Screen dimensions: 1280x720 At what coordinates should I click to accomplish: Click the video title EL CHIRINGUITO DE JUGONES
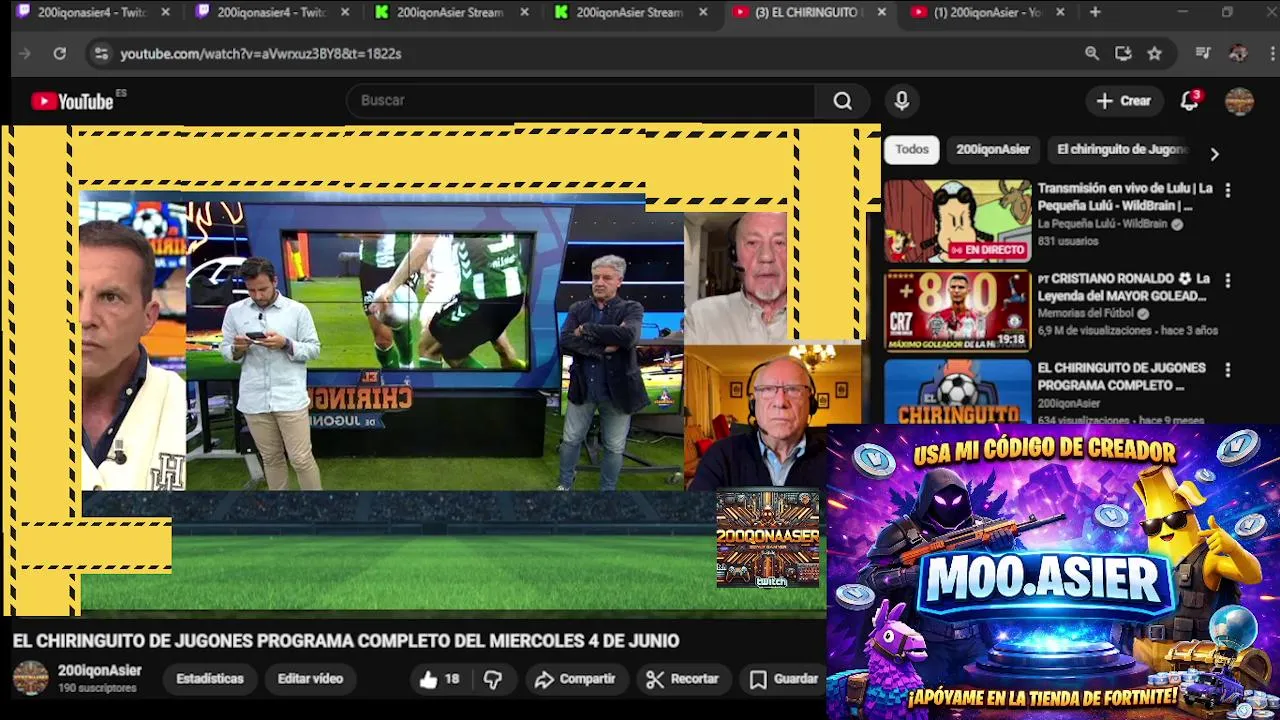point(345,641)
